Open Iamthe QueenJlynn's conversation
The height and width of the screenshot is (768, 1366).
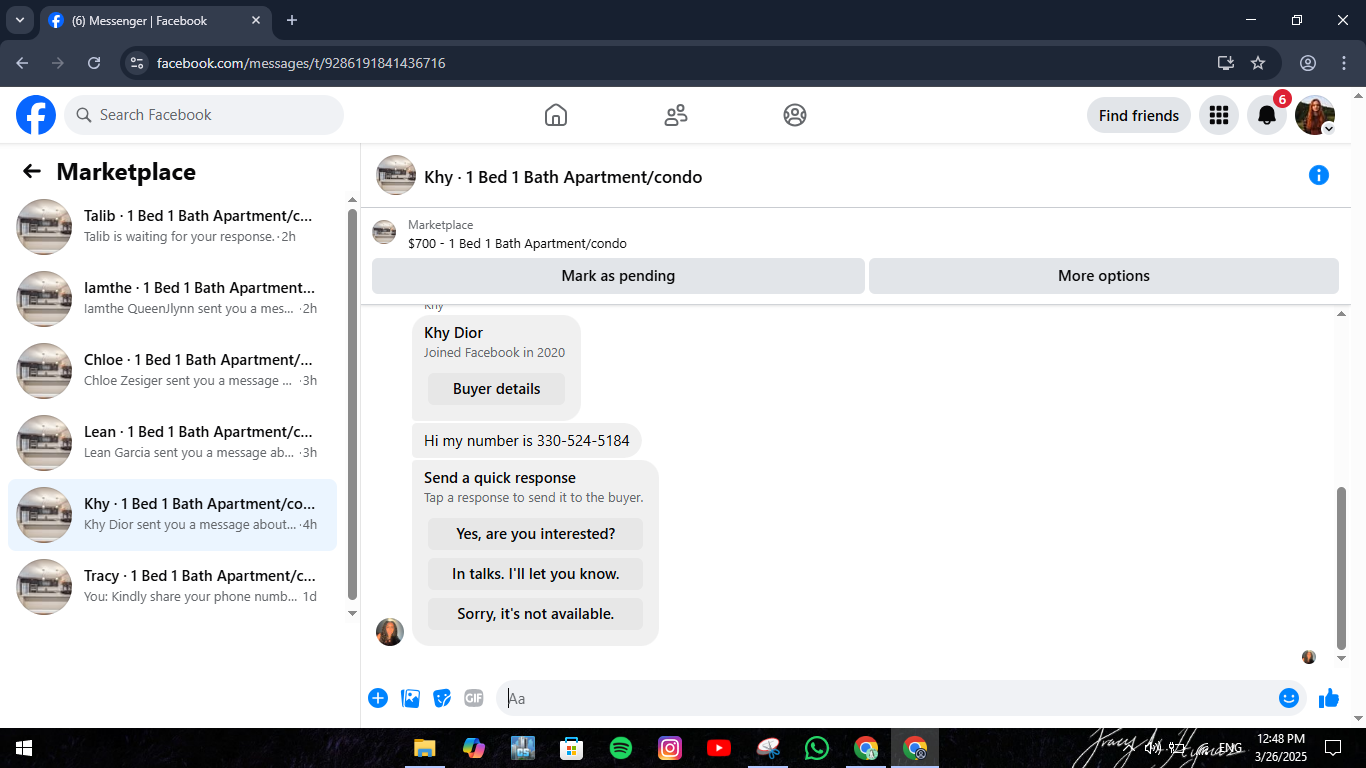click(x=172, y=299)
